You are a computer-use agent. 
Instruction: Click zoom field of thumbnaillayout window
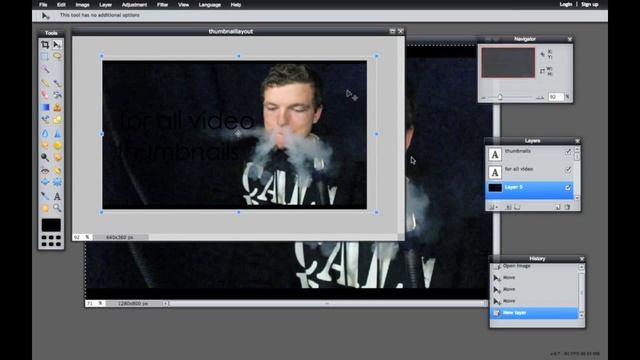pos(82,237)
